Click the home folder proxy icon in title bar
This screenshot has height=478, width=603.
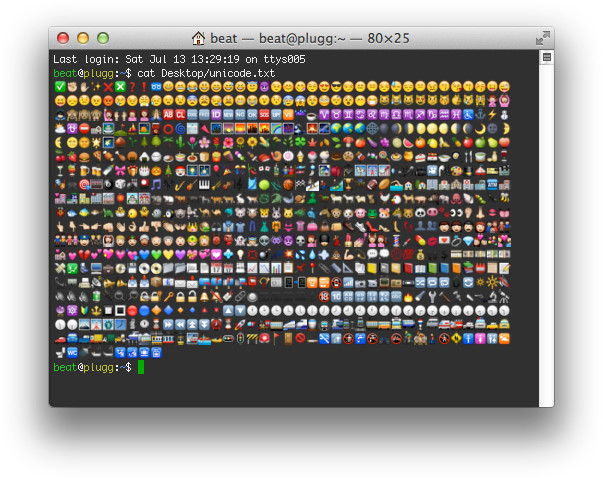198,38
